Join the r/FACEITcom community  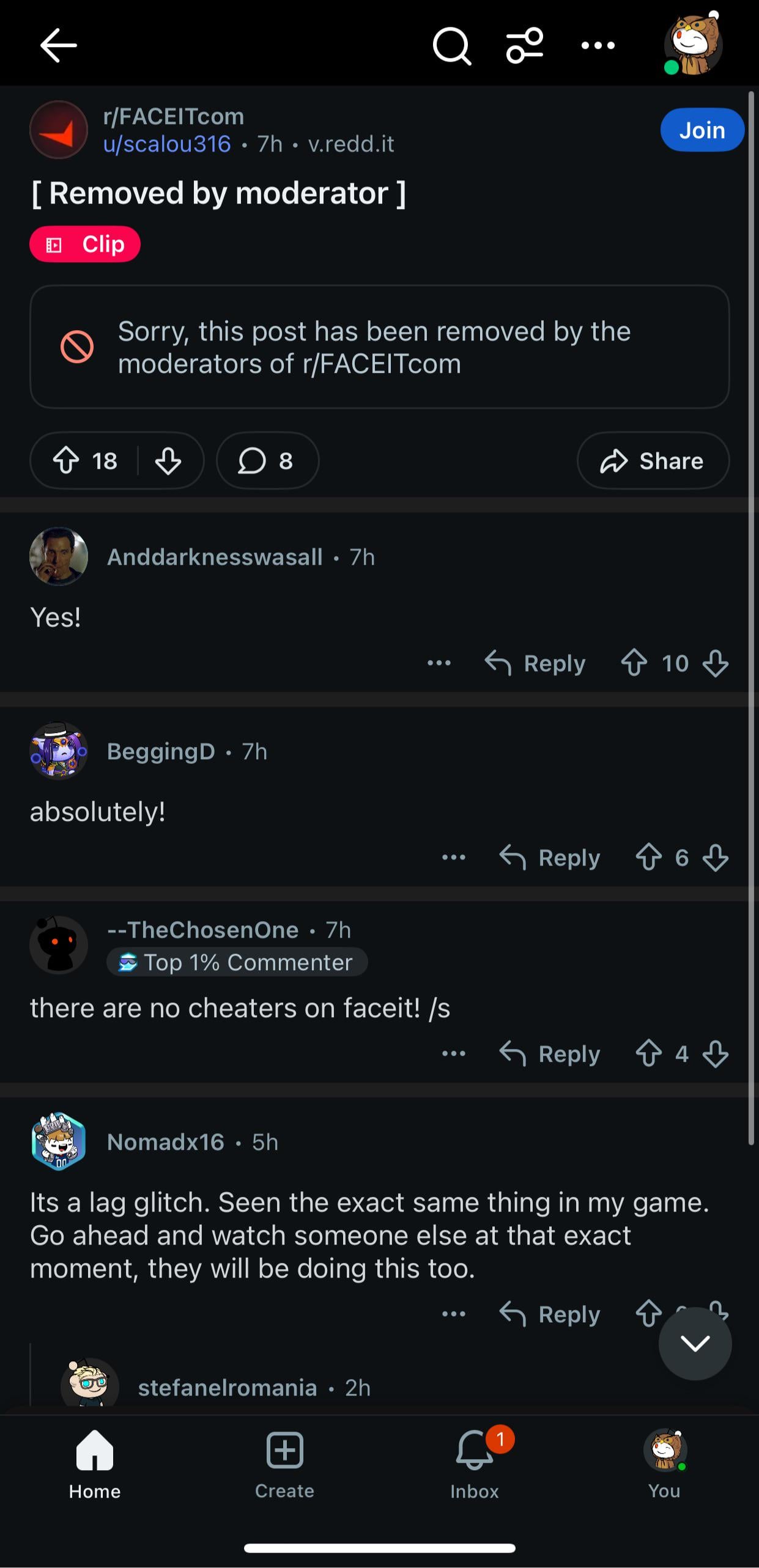702,130
